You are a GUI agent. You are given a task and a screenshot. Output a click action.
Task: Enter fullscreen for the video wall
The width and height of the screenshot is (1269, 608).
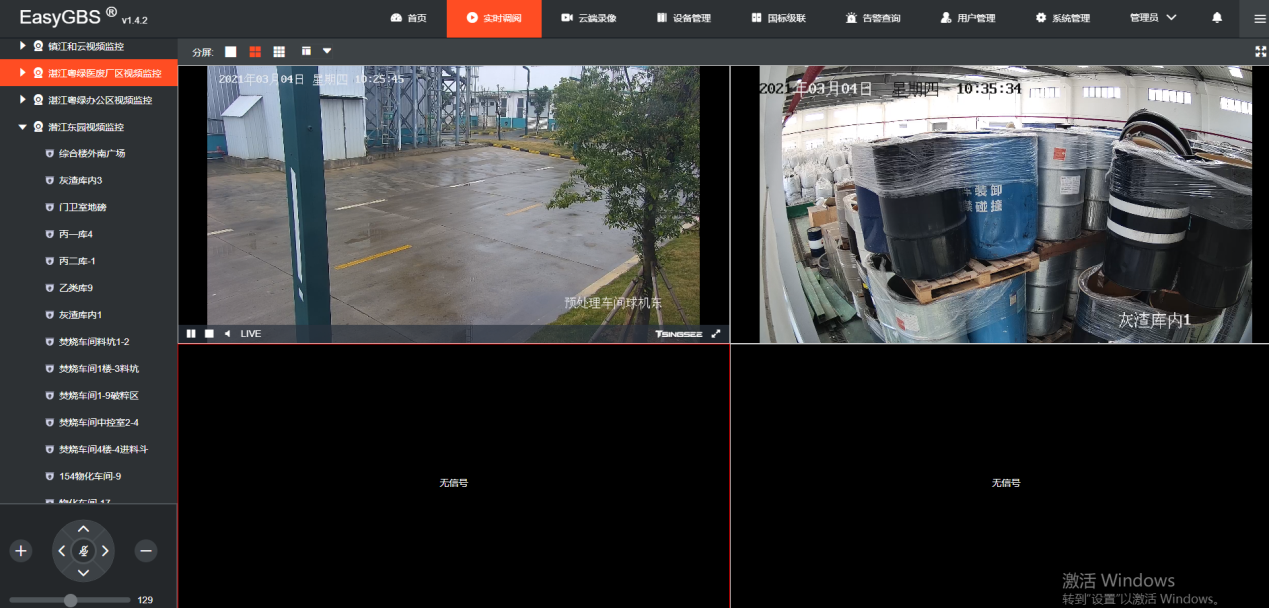click(1260, 51)
